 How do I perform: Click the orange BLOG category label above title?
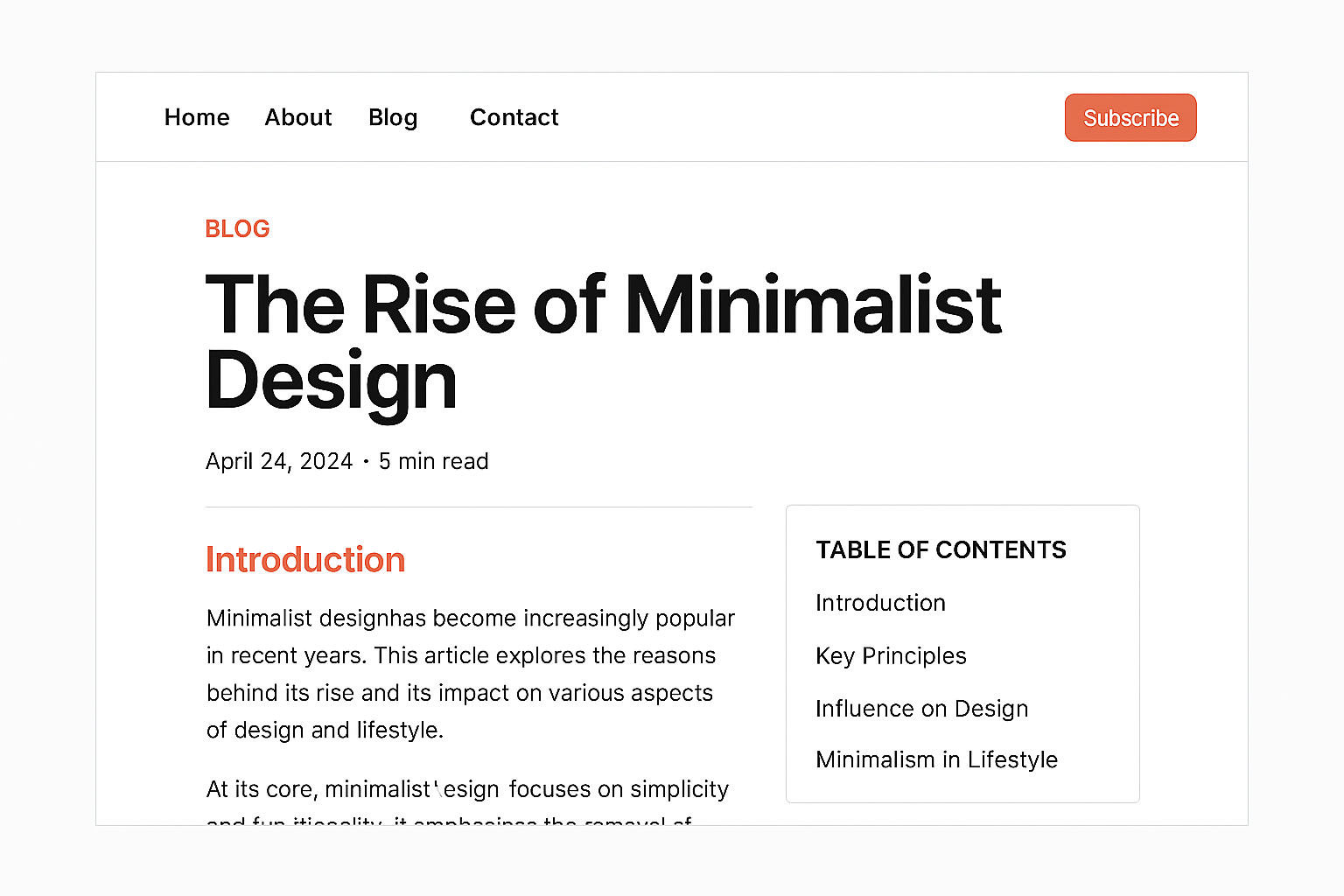point(237,229)
